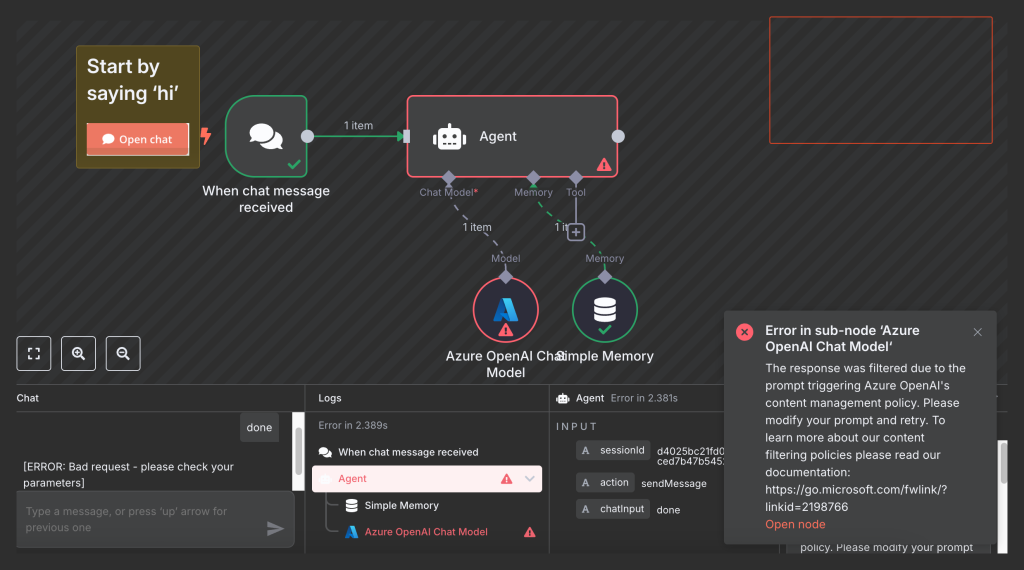
Task: Click the '1 item' connection label
Action: (x=359, y=125)
